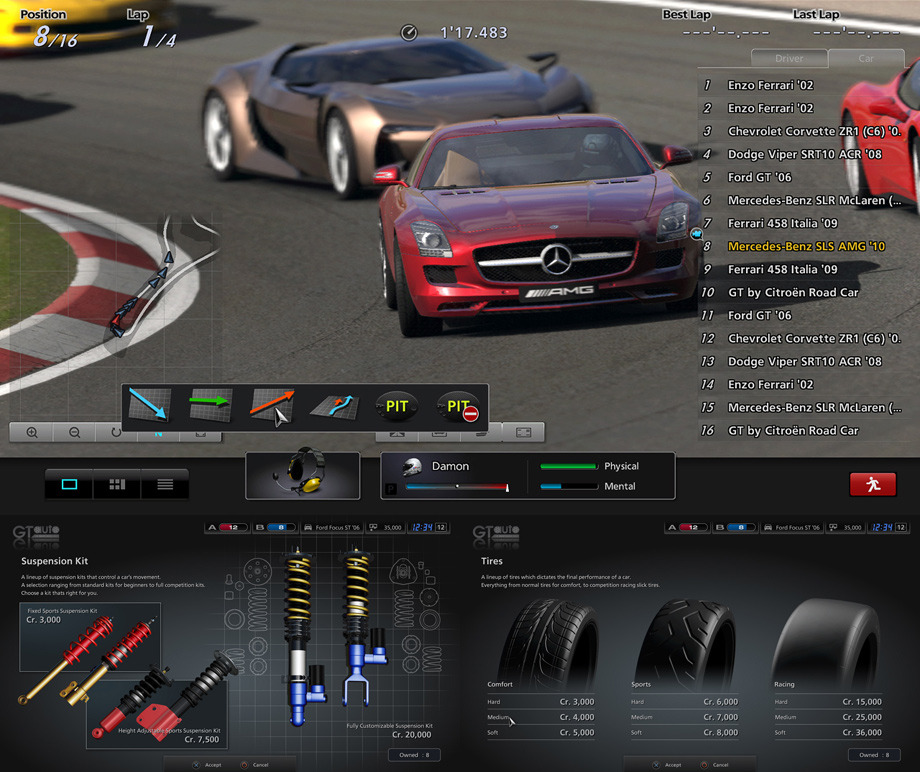Select the 6th place Mercedes-Benz SLR McLaren row
920x772 pixels.
pos(800,200)
